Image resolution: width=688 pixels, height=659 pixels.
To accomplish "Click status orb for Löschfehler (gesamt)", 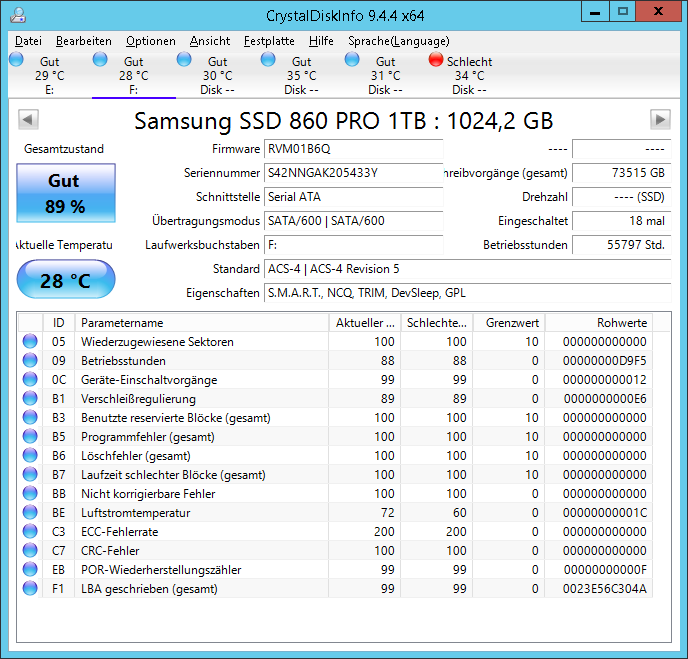I will coord(30,455).
